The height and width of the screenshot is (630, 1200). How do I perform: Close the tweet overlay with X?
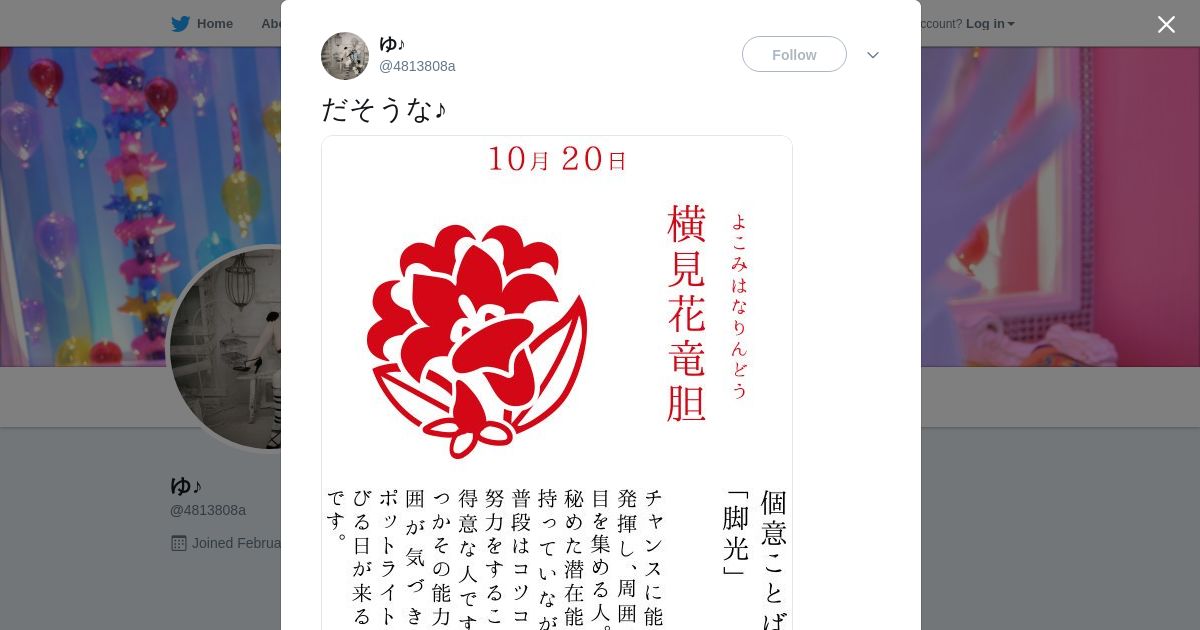1166,24
